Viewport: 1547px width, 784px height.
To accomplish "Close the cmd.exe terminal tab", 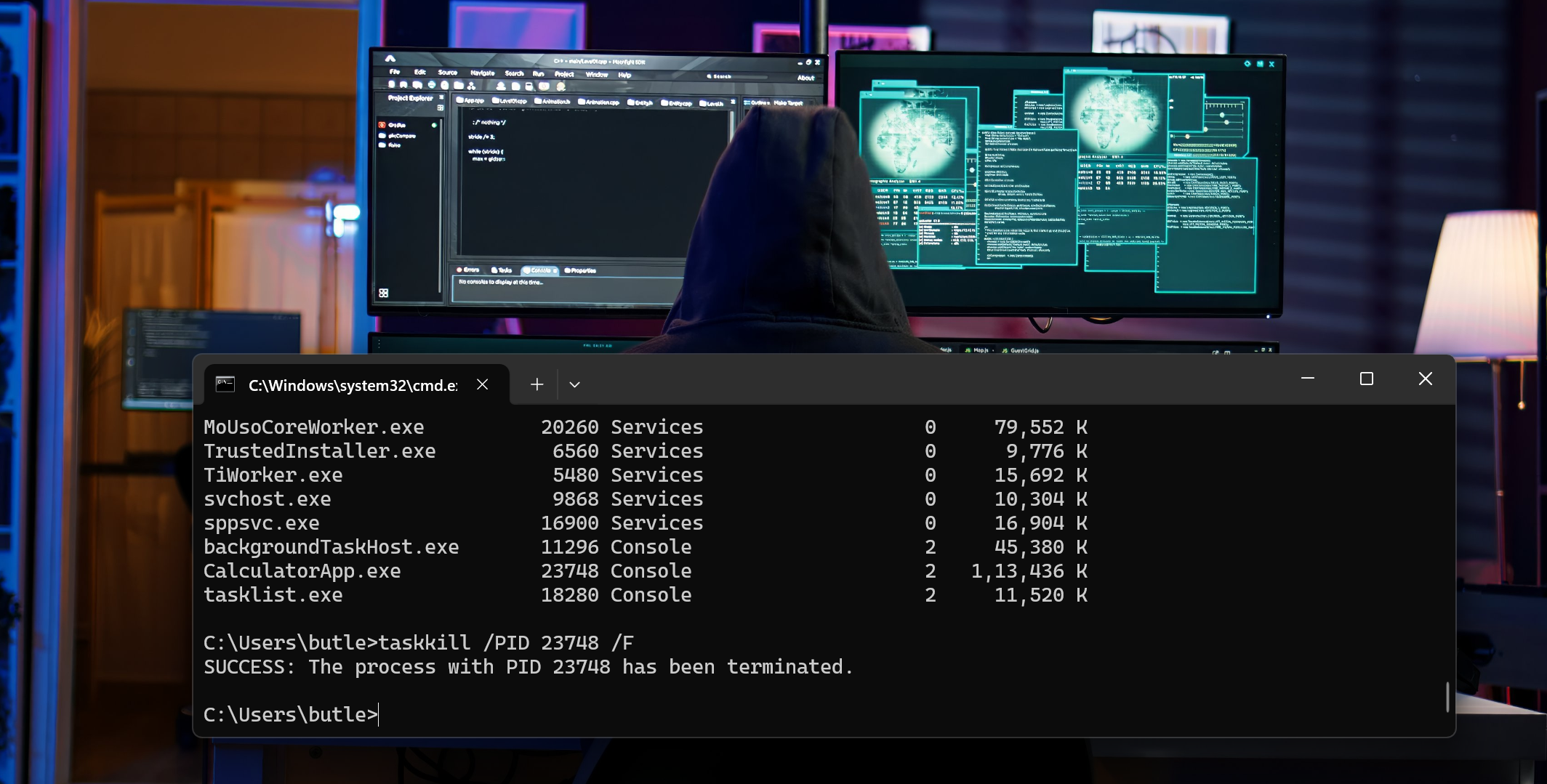I will click(x=482, y=384).
